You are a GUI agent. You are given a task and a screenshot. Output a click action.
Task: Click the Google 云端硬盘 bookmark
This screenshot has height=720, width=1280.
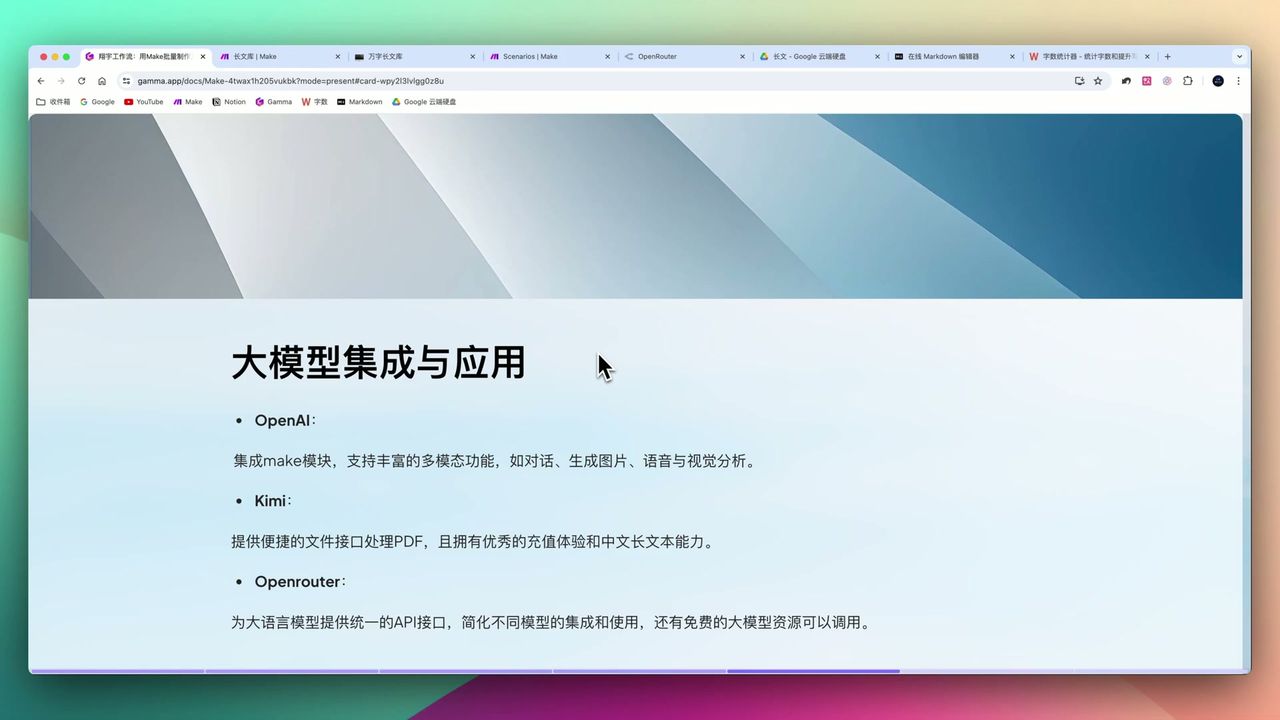424,101
